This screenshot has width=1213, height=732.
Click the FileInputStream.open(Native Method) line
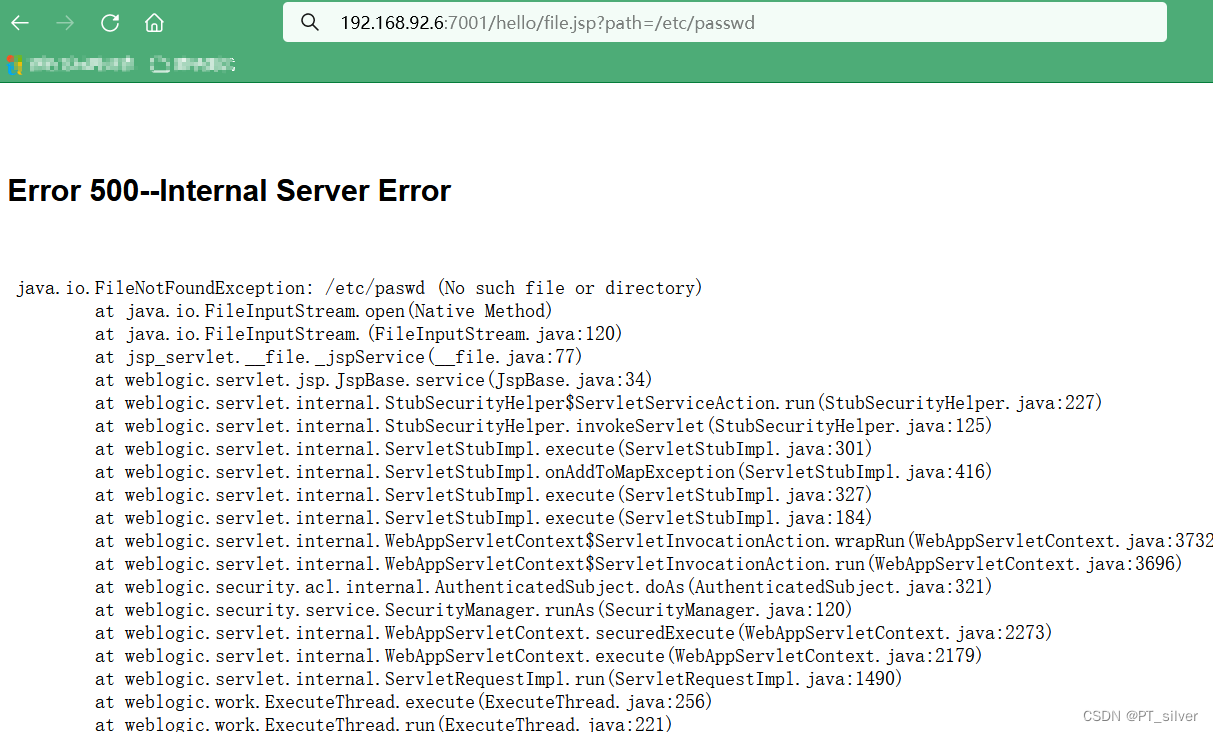pyautogui.click(x=324, y=311)
